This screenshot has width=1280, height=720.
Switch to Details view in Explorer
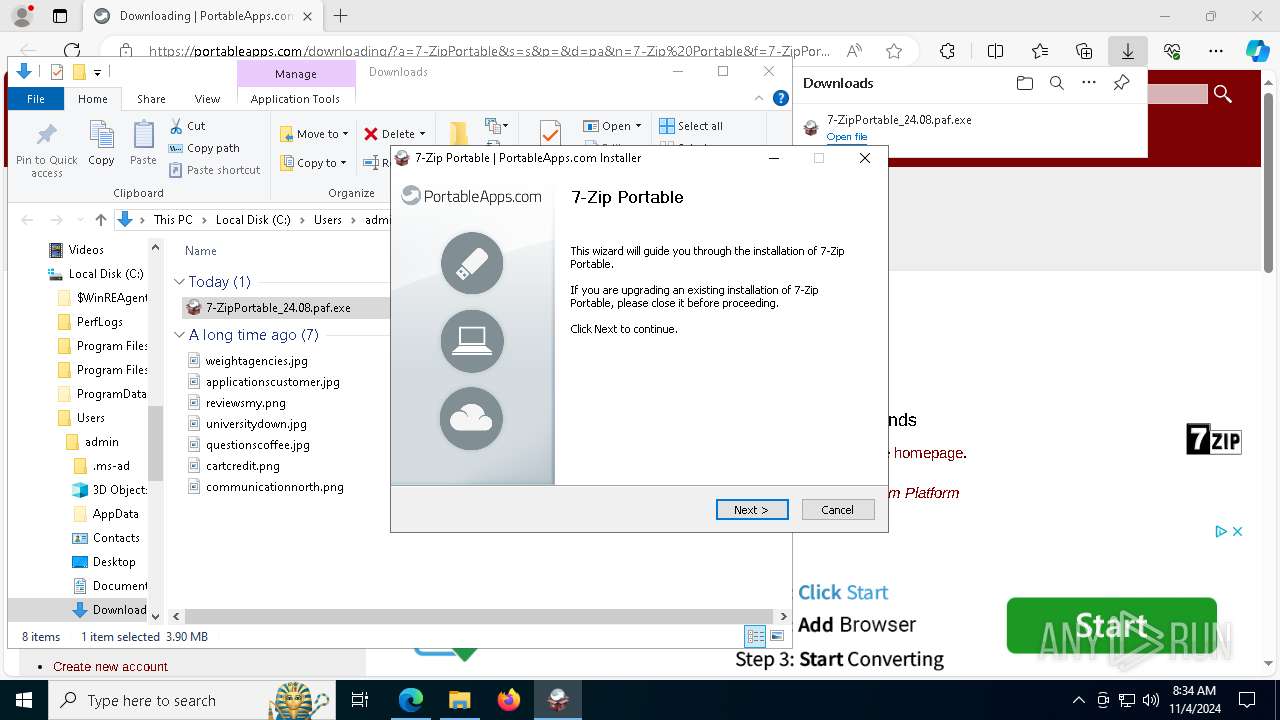coord(755,636)
